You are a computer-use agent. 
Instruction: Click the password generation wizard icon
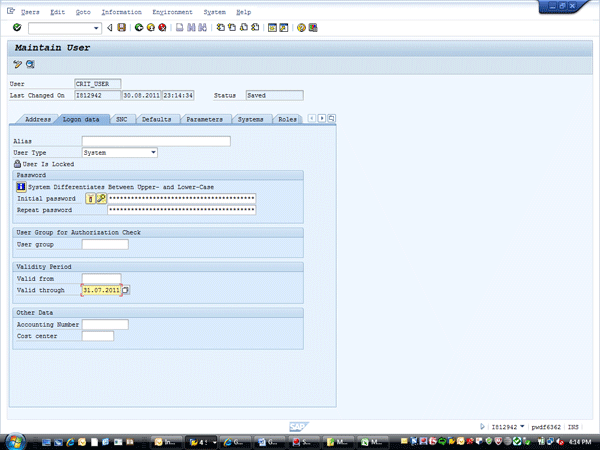coord(101,198)
